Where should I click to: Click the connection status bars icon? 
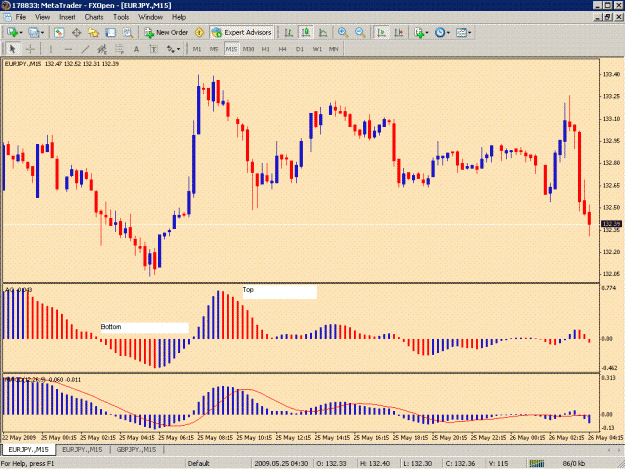(537, 463)
